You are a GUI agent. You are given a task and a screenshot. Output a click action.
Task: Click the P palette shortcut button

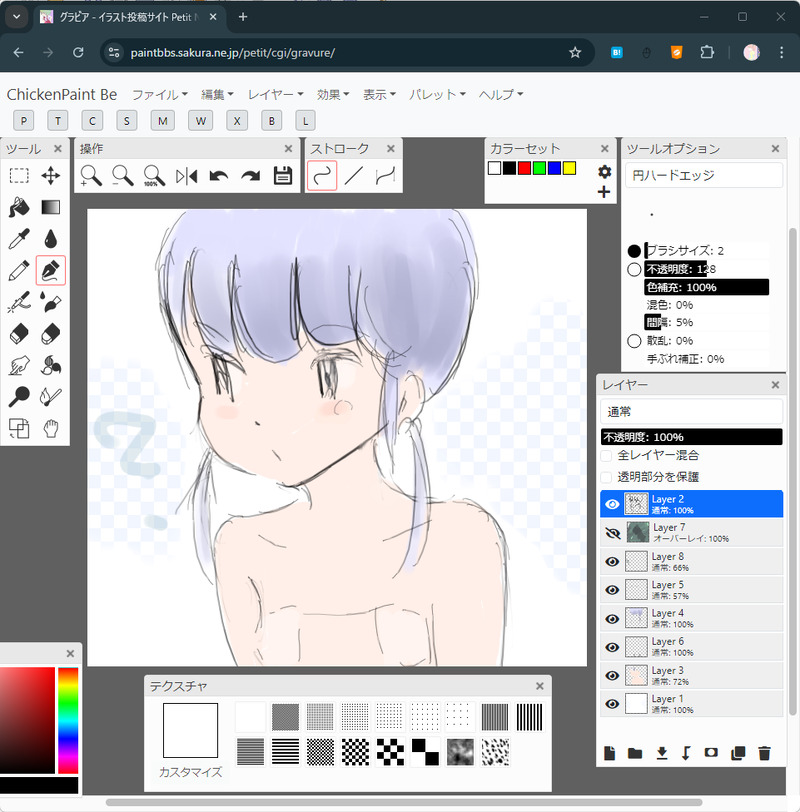(23, 121)
